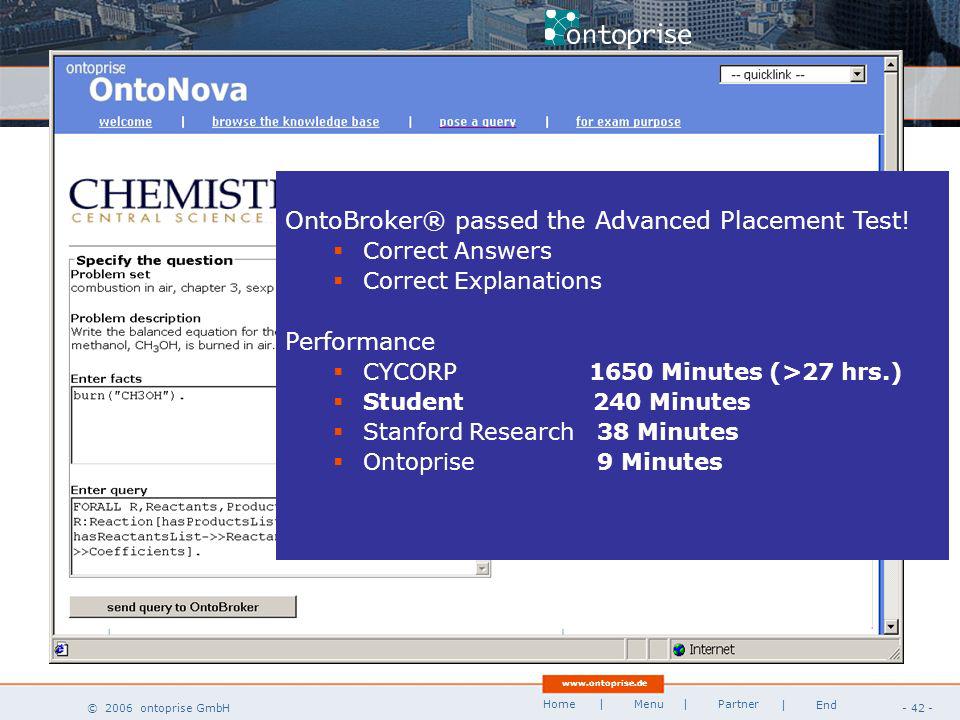Click the OntoNova title in the header
Screen dimensions: 960x720
(168, 90)
